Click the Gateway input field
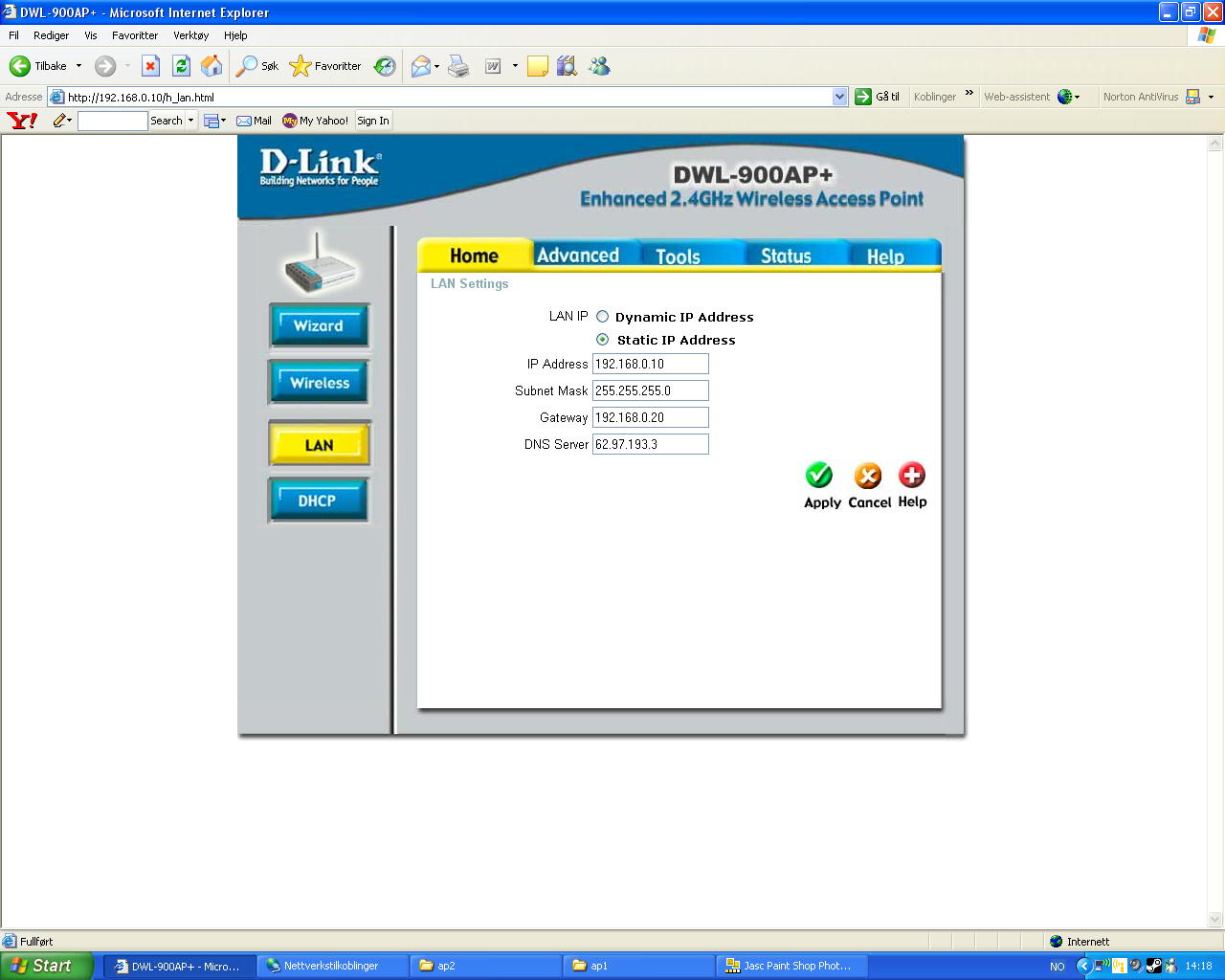 [x=651, y=417]
